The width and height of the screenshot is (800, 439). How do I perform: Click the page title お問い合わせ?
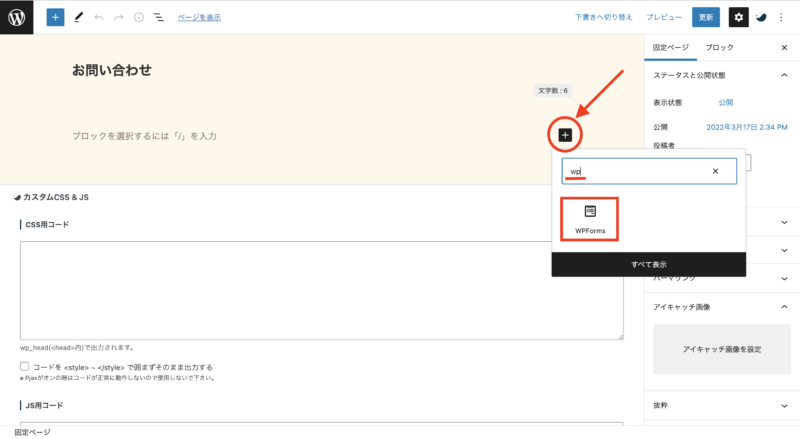[x=112, y=70]
